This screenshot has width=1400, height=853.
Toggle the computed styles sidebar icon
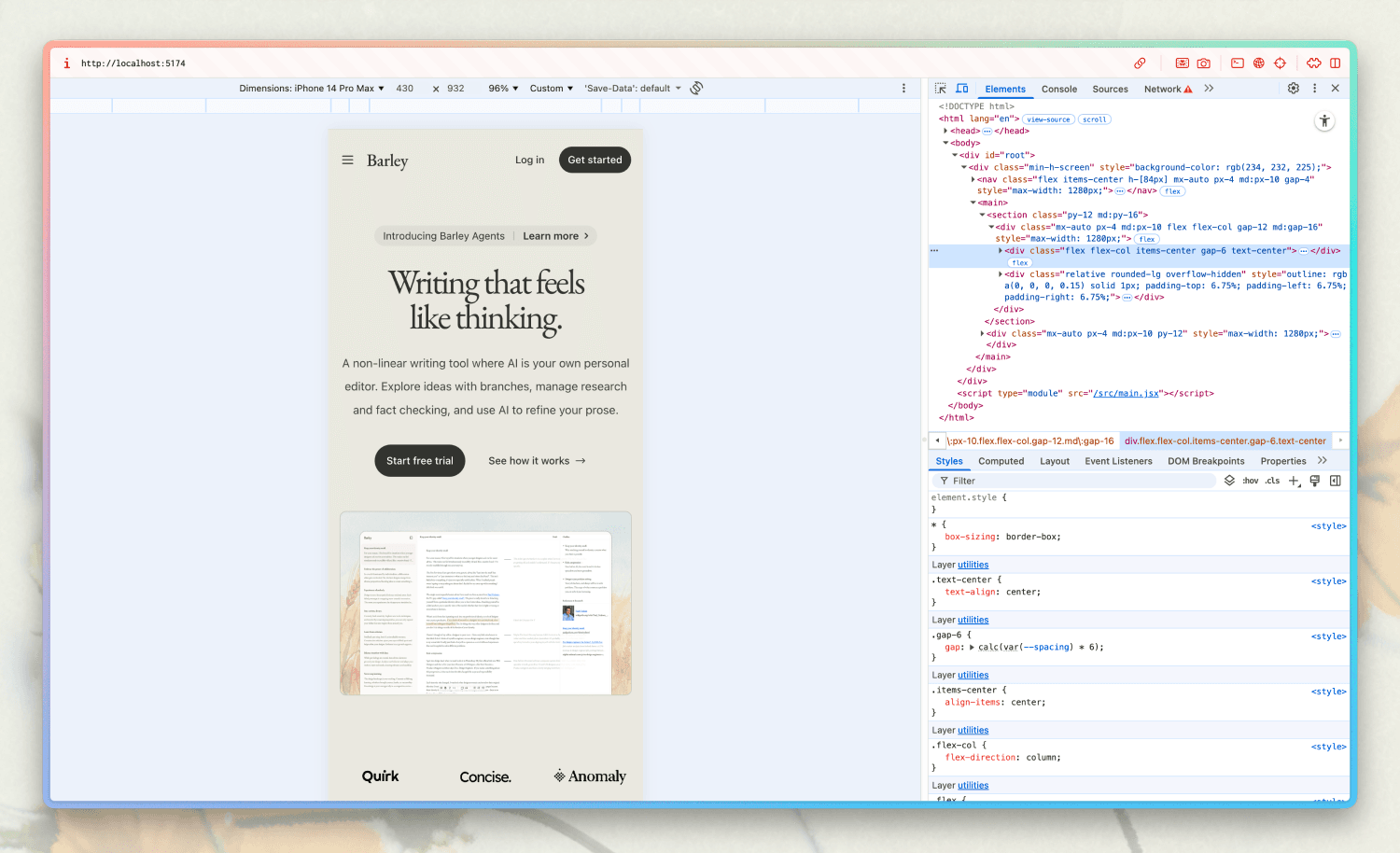click(x=1336, y=481)
